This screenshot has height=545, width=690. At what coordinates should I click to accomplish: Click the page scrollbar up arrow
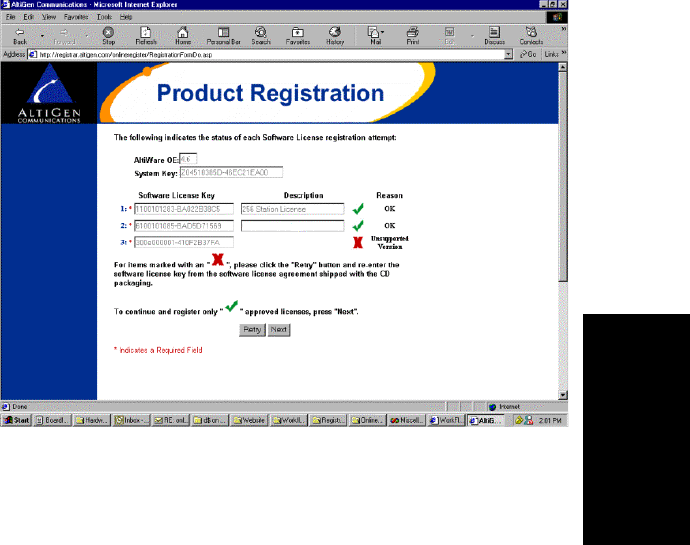pos(562,67)
